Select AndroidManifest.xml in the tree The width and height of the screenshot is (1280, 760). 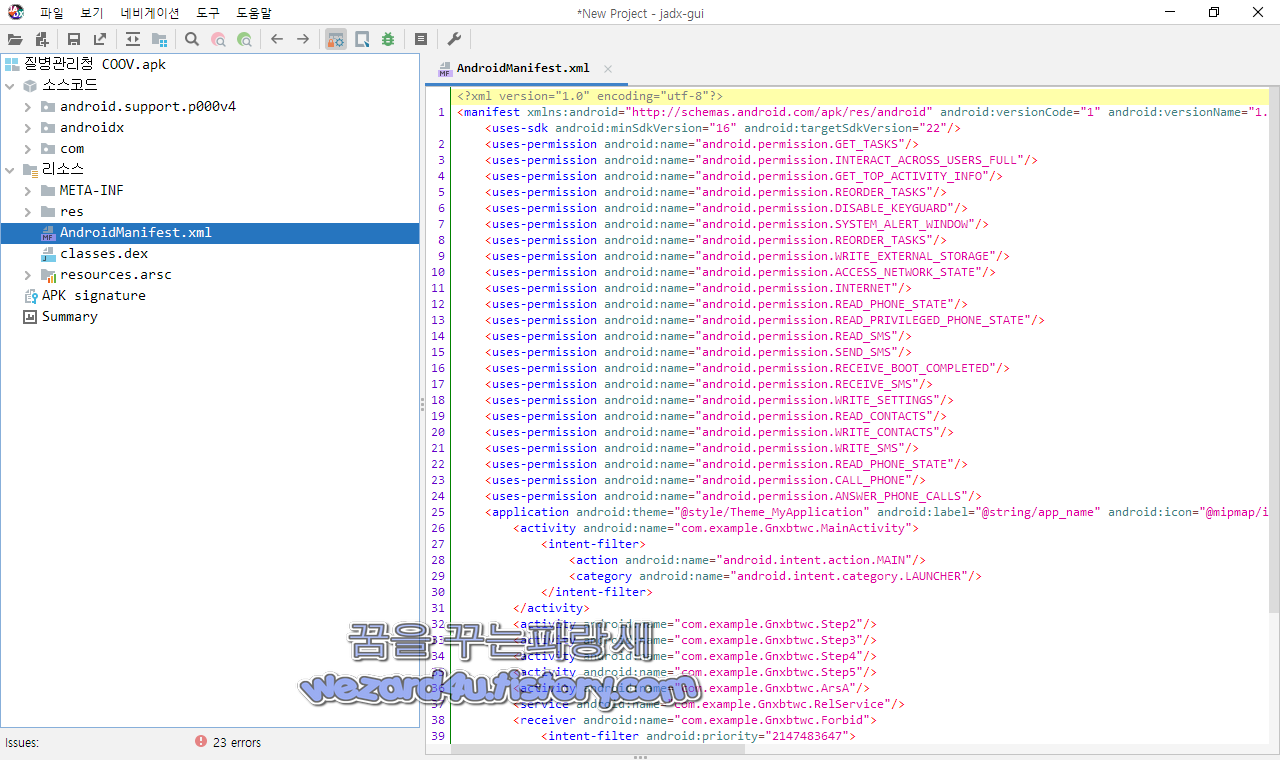pos(136,232)
